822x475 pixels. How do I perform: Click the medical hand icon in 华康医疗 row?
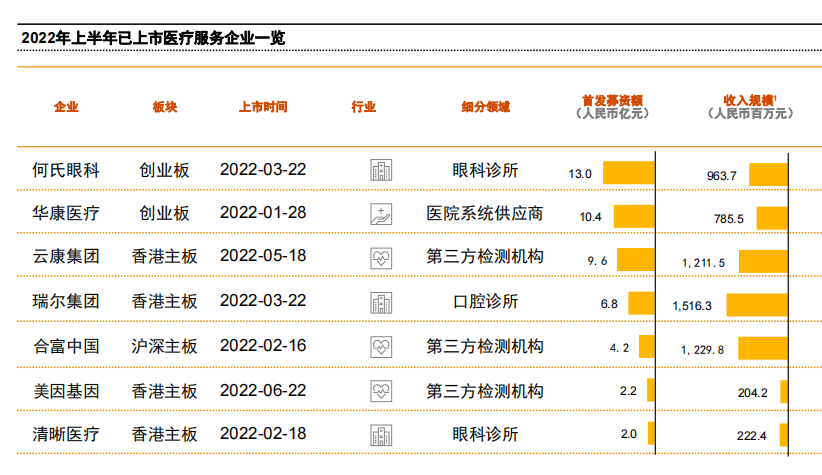(381, 214)
